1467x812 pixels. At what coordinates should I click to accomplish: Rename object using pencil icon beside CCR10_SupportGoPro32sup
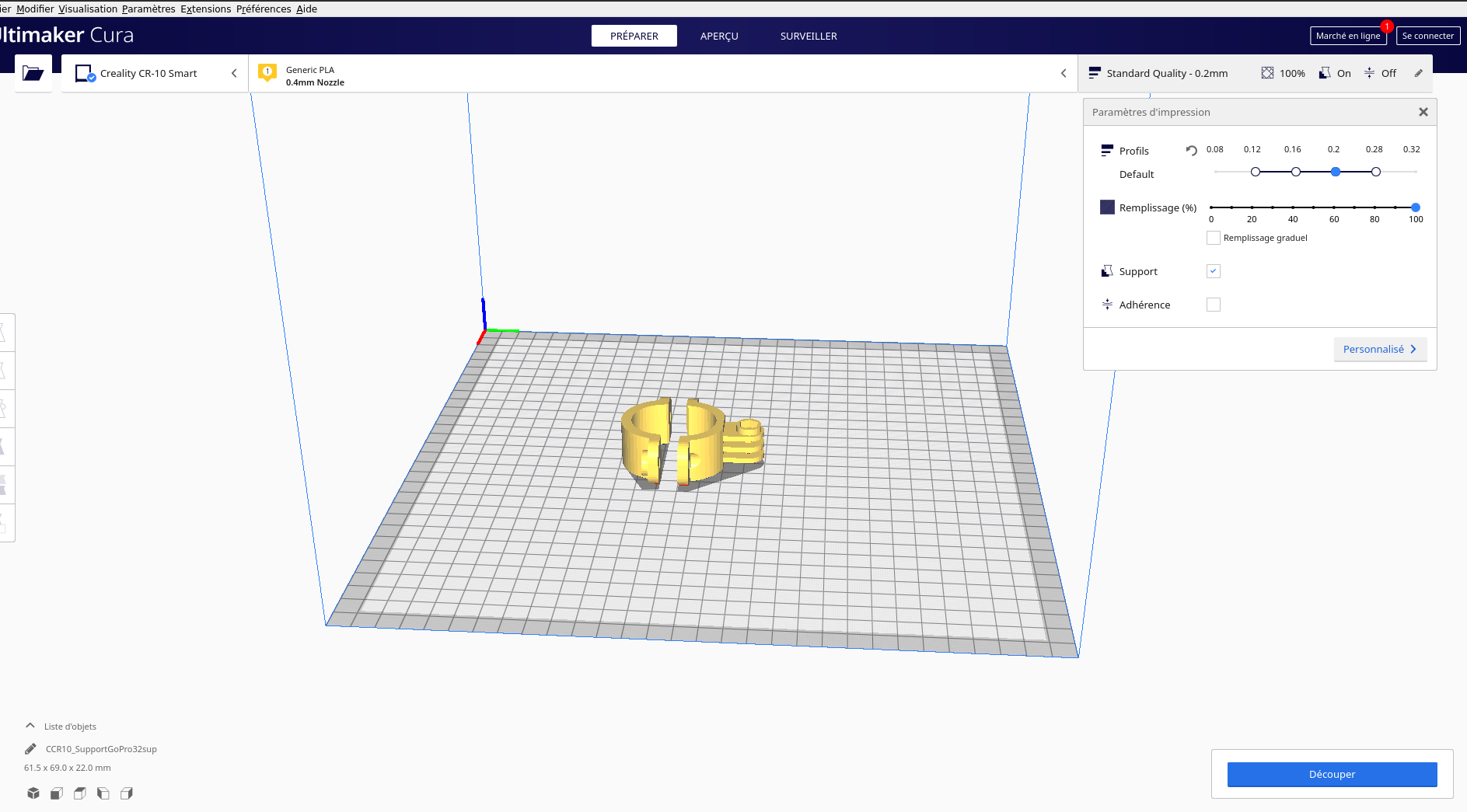[x=30, y=749]
